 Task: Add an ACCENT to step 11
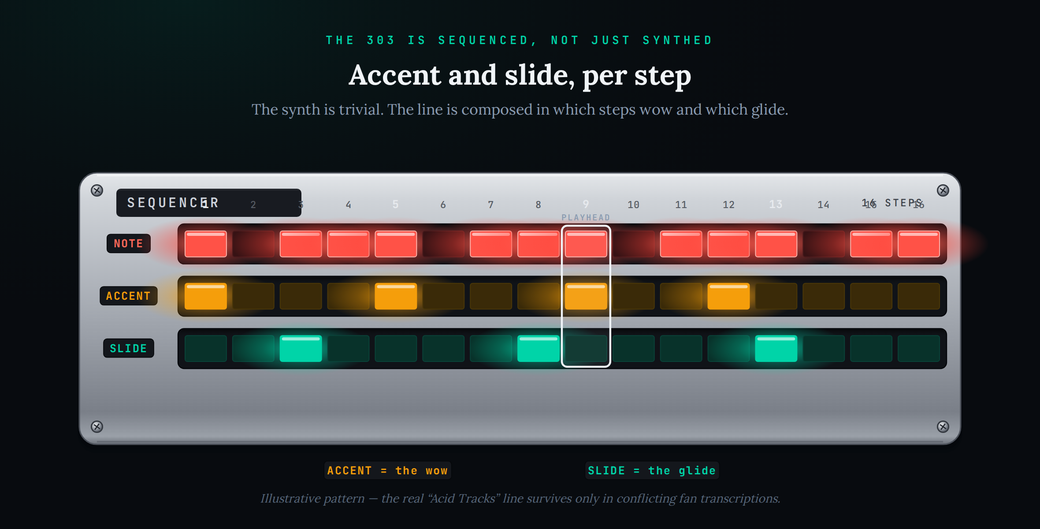(x=681, y=296)
